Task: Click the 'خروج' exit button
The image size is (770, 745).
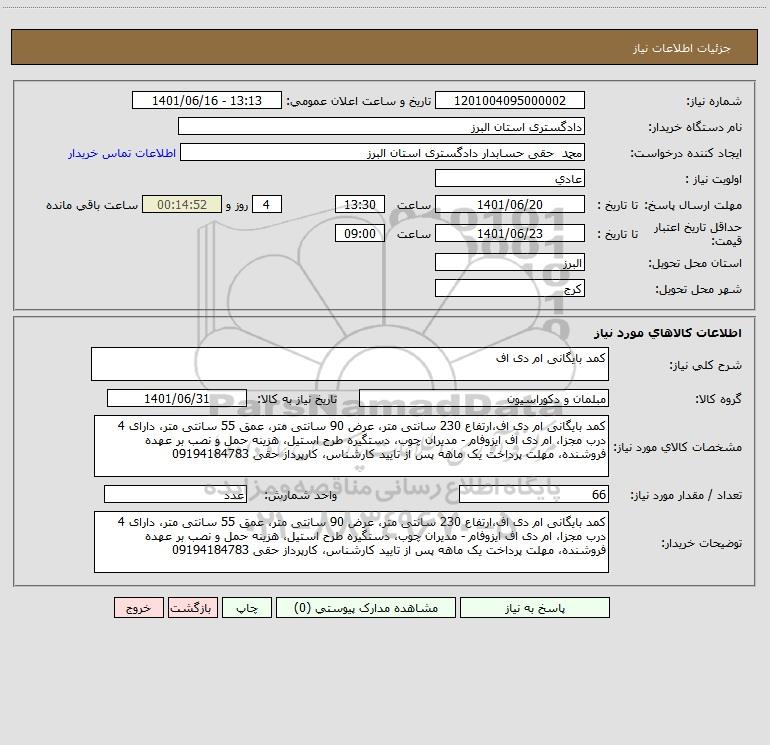Action: tap(138, 607)
